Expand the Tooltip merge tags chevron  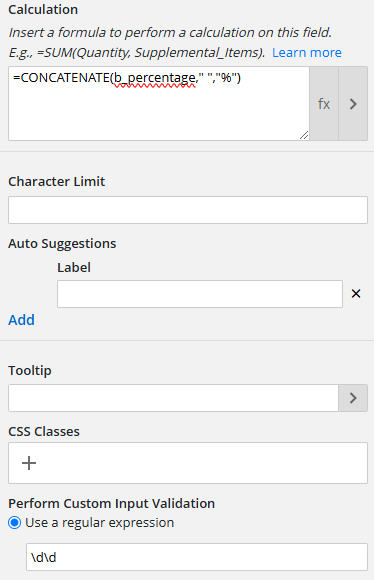(x=353, y=398)
